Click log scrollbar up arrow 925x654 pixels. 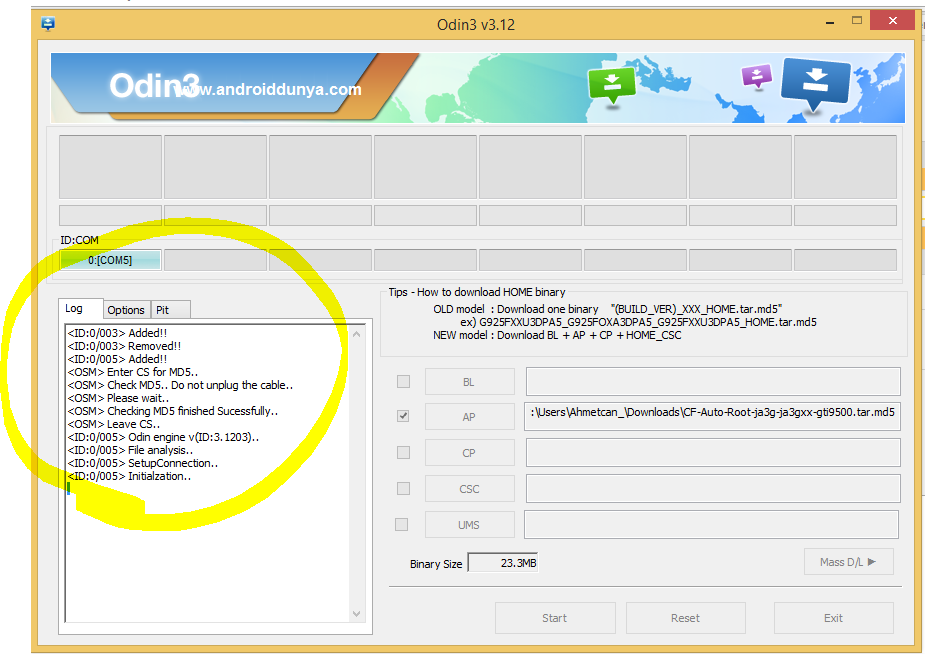pyautogui.click(x=356, y=334)
